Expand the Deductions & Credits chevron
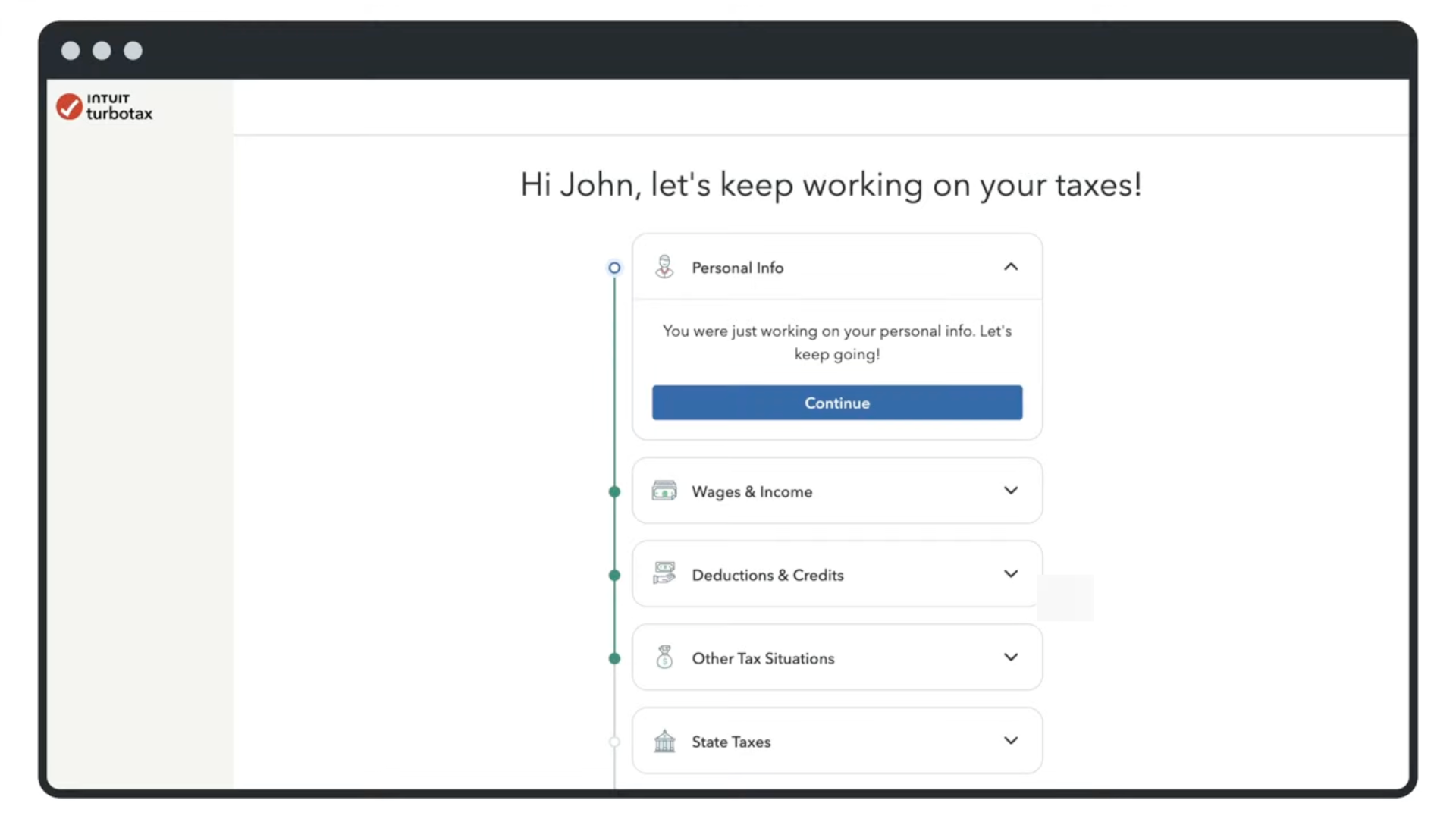Screen dimensions: 1456x819 1011,574
